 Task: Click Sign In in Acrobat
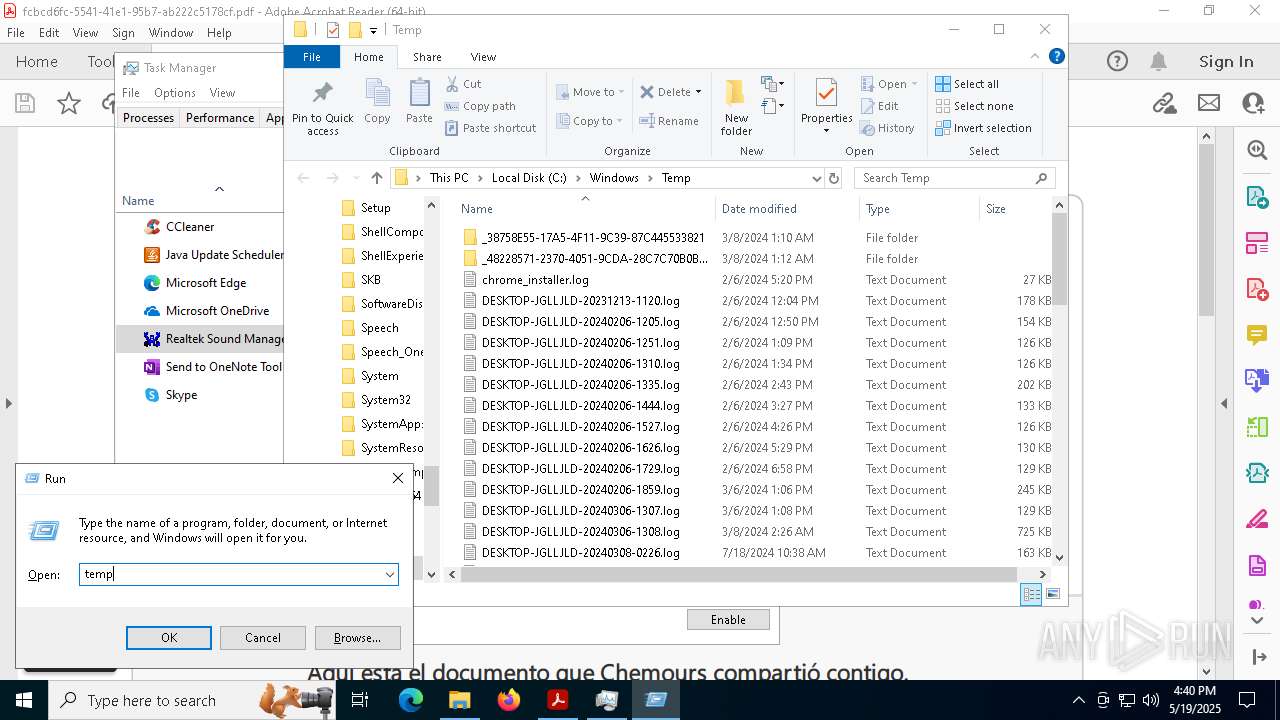1226,62
